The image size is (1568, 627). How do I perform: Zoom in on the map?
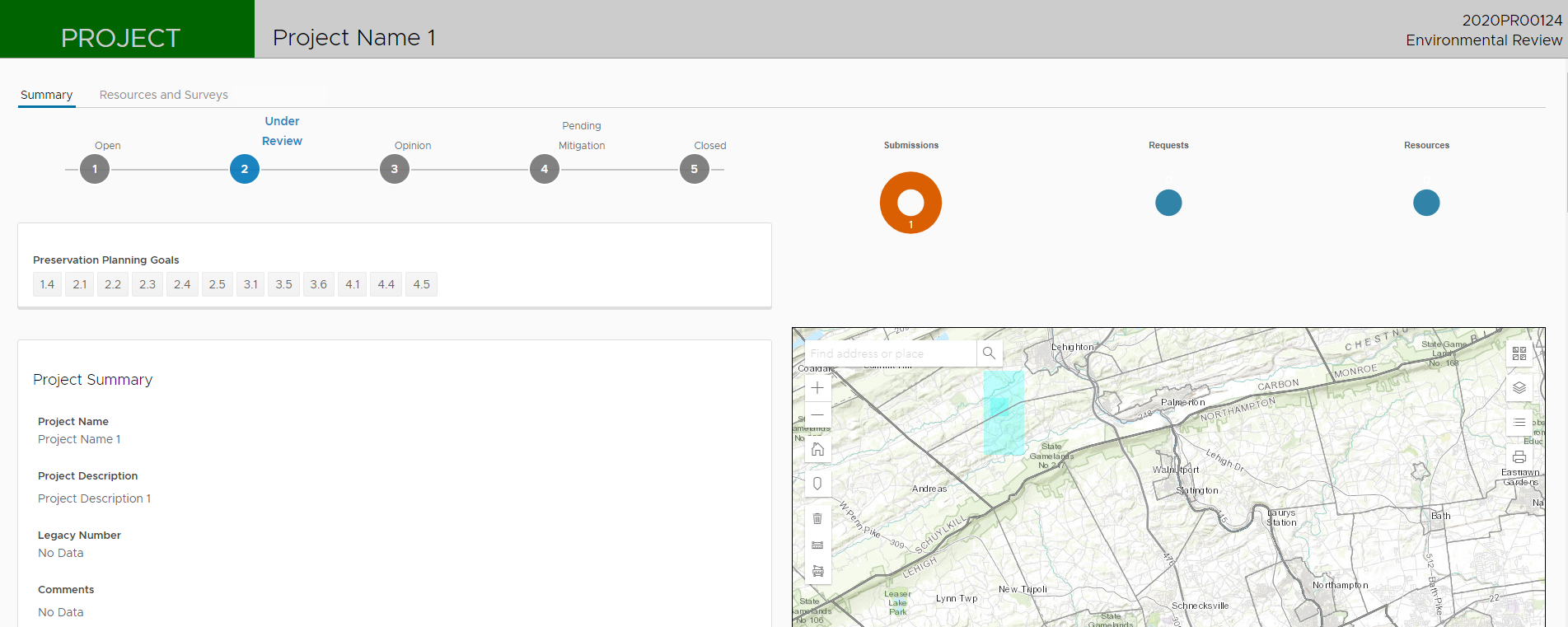817,388
